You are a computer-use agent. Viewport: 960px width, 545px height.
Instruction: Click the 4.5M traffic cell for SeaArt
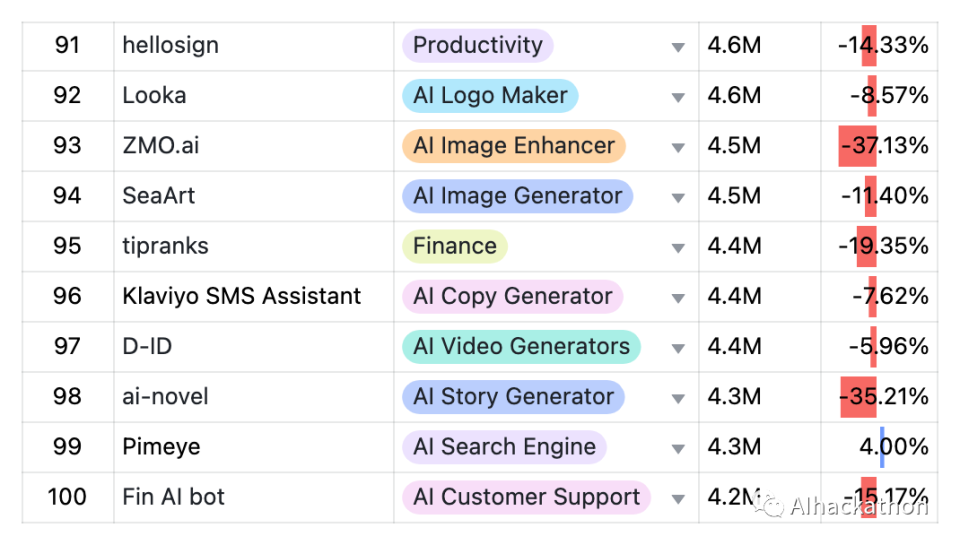point(734,196)
